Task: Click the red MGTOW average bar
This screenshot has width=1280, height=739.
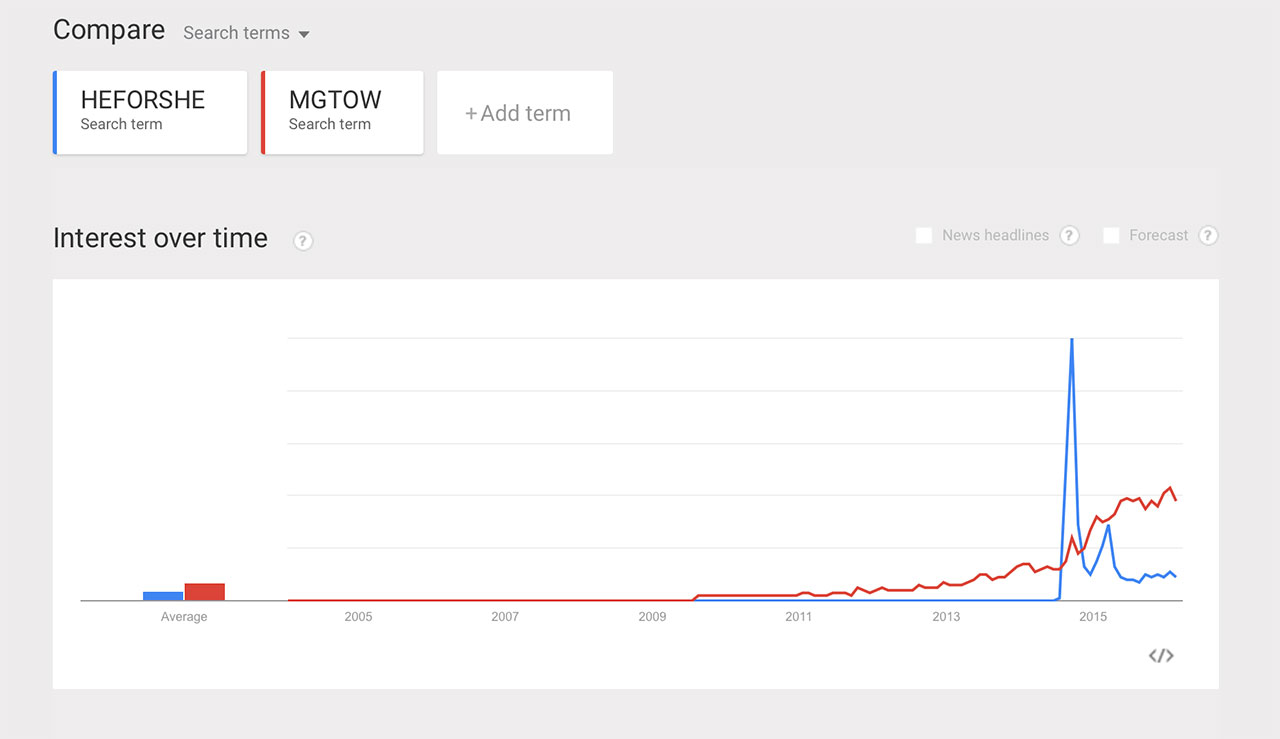Action: point(204,591)
